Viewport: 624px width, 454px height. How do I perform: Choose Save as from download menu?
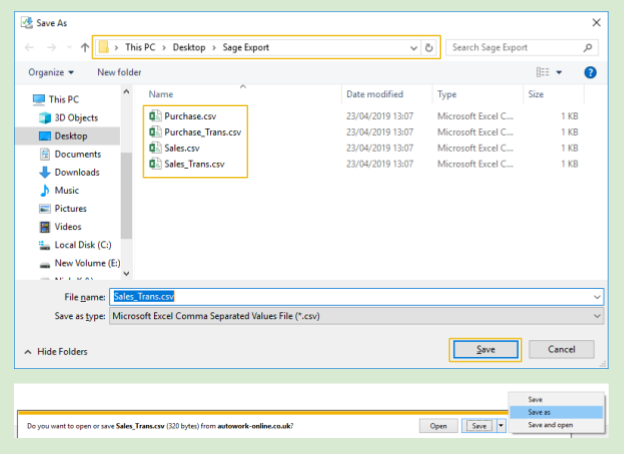(x=539, y=412)
